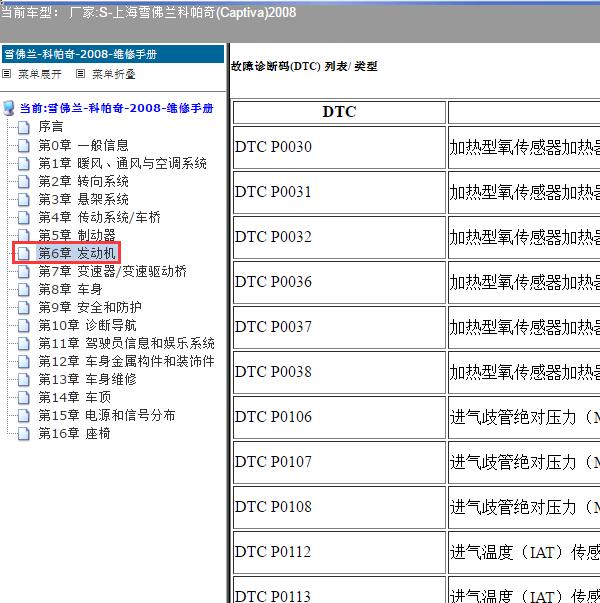
Task: Open 第14章 车顶 chapter
Action: click(x=75, y=397)
